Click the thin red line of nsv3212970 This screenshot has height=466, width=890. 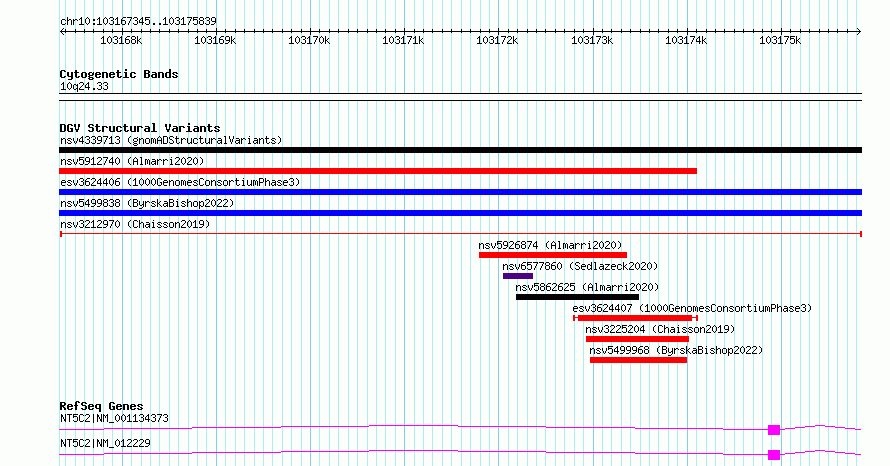[x=460, y=234]
